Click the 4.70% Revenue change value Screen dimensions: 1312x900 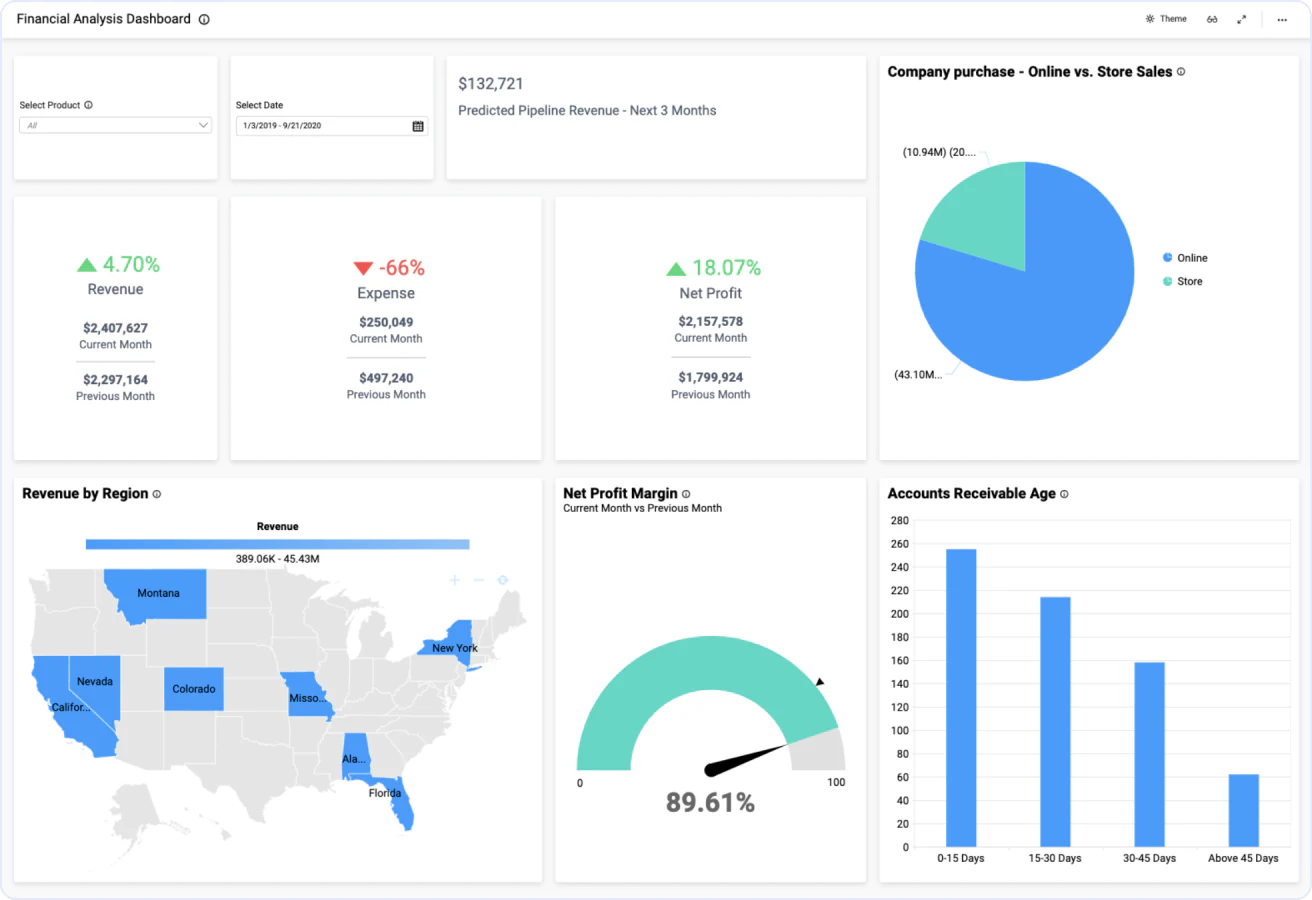point(131,264)
